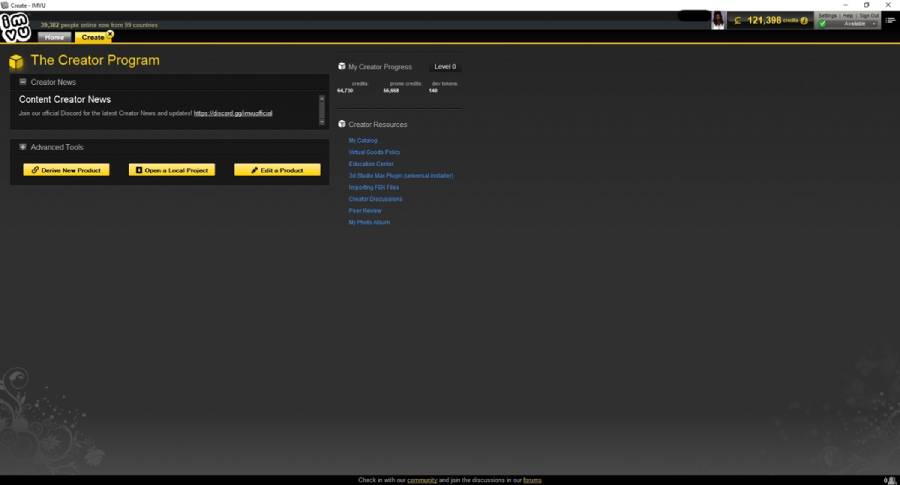900x485 pixels.
Task: Click Open a Local Project button
Action: tap(172, 170)
